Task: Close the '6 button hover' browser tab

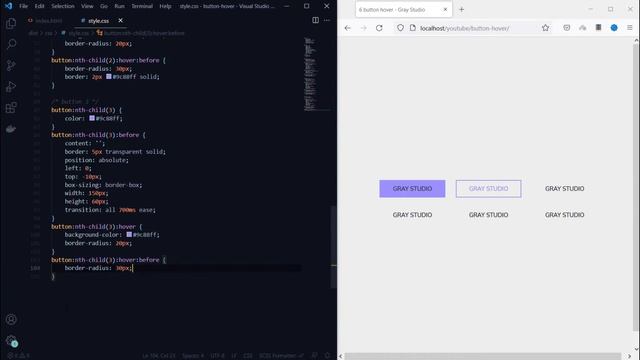Action: click(445, 9)
